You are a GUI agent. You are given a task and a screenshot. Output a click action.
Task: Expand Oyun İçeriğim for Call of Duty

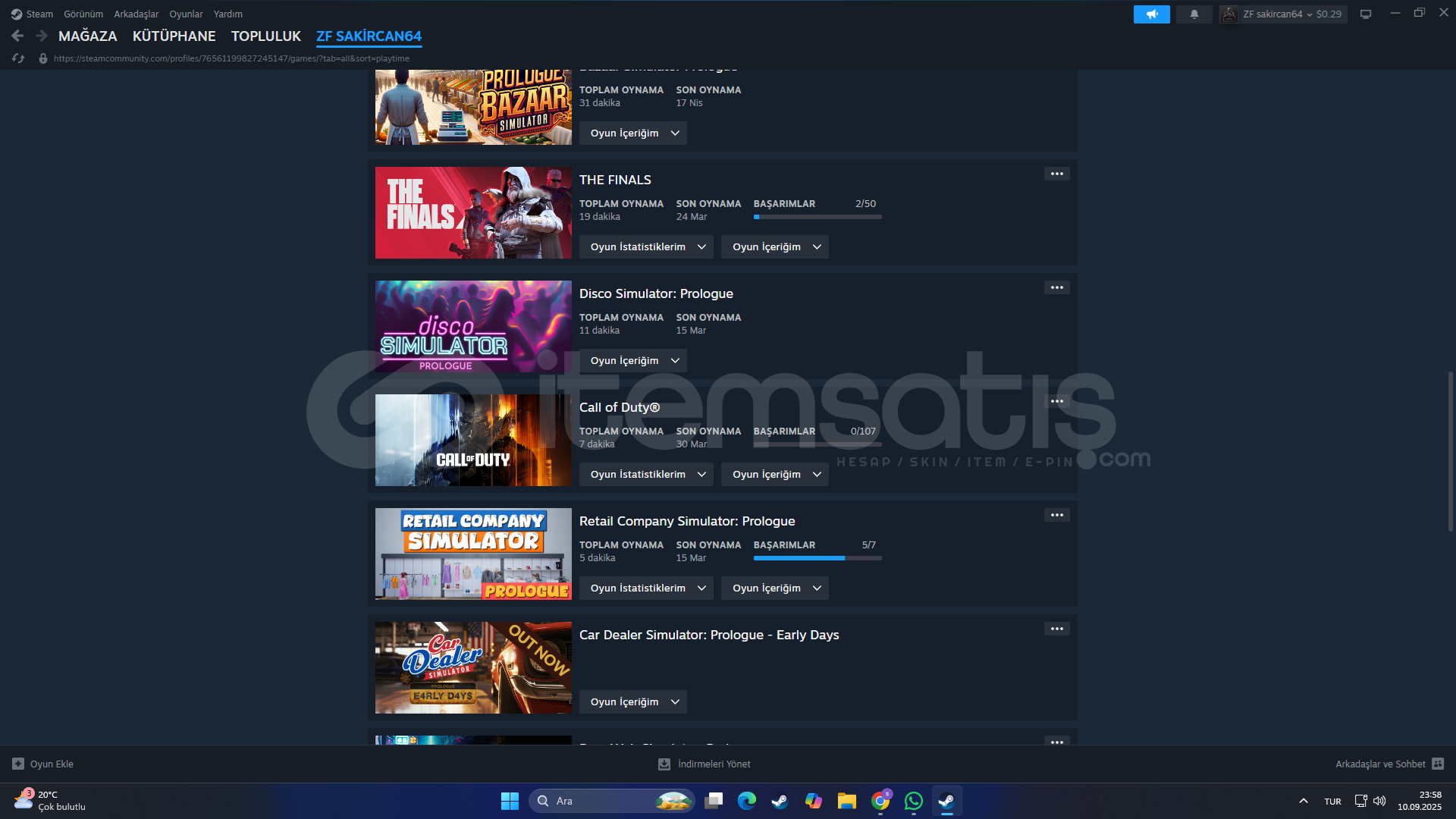[775, 474]
